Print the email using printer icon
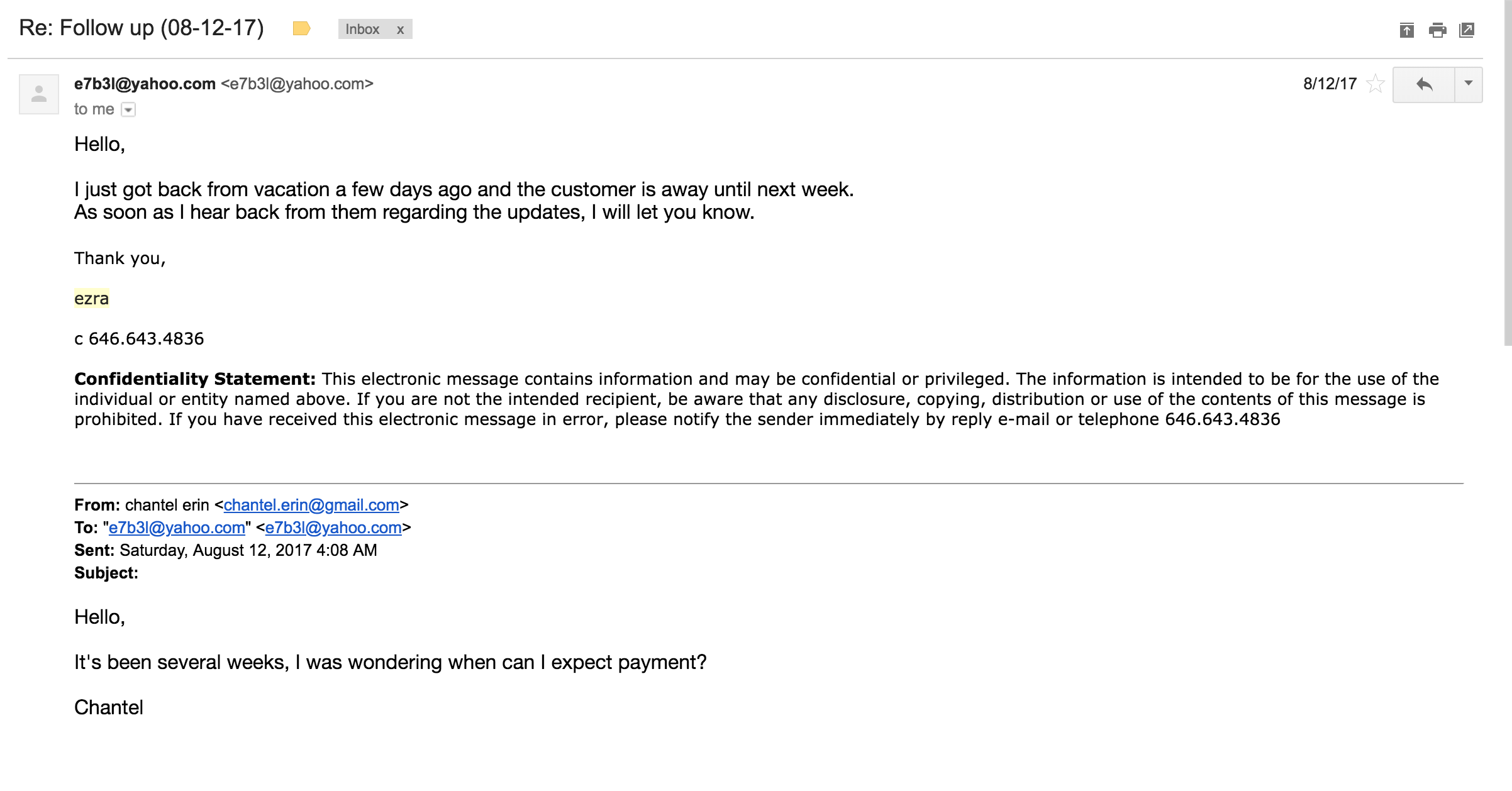This screenshot has width=1512, height=791. (x=1437, y=30)
